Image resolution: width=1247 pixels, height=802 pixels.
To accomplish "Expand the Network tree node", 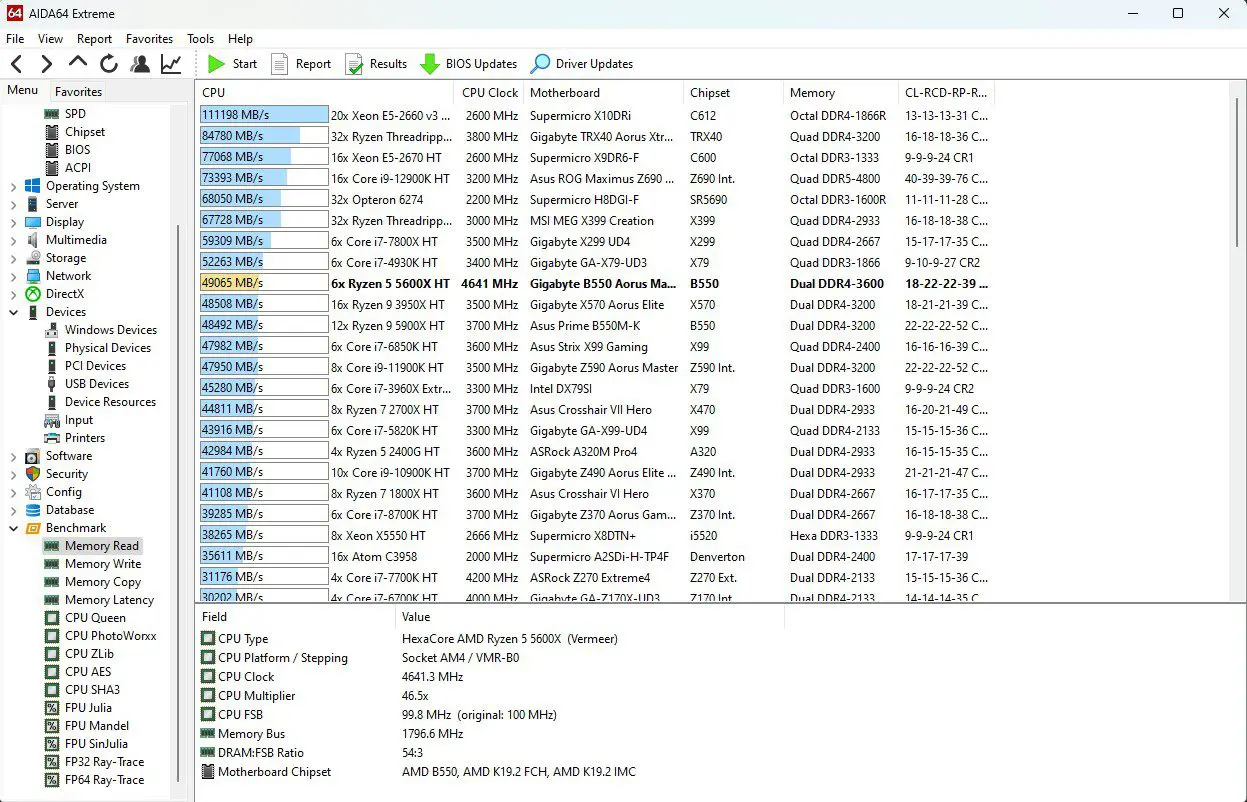I will 13,276.
